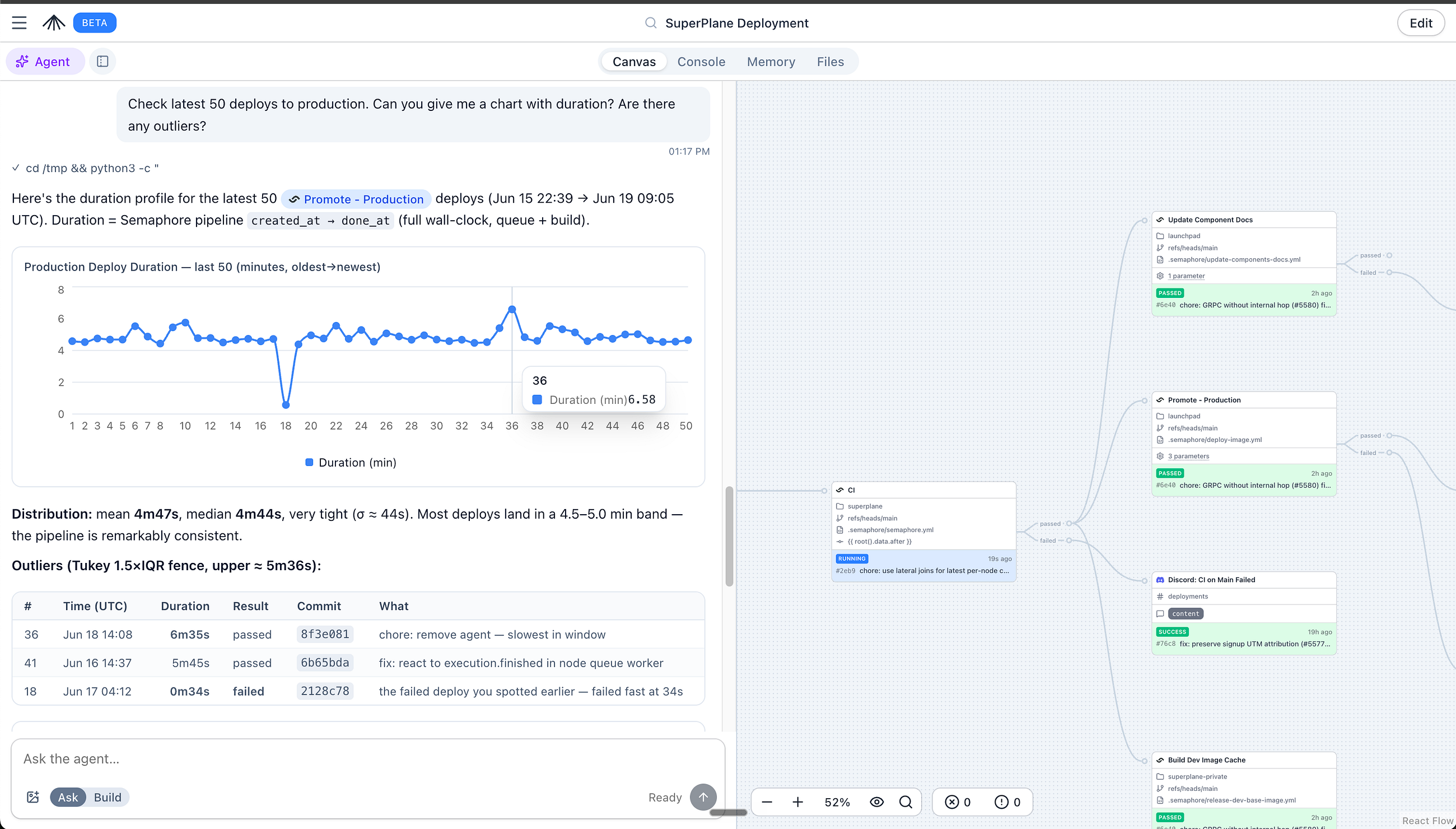The image size is (1456, 829).
Task: Click the chart point for deploy 36
Action: (512, 309)
